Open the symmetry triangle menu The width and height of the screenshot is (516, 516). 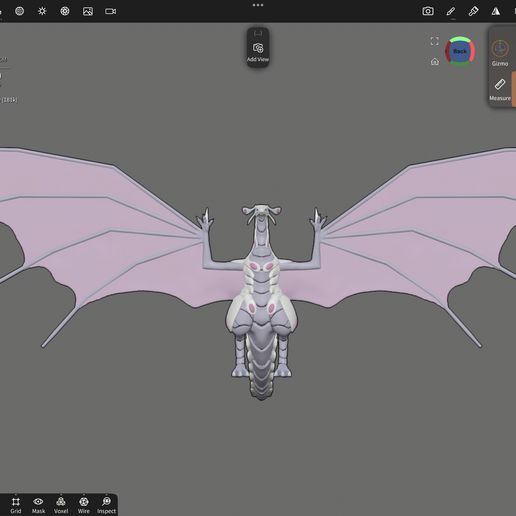click(496, 11)
